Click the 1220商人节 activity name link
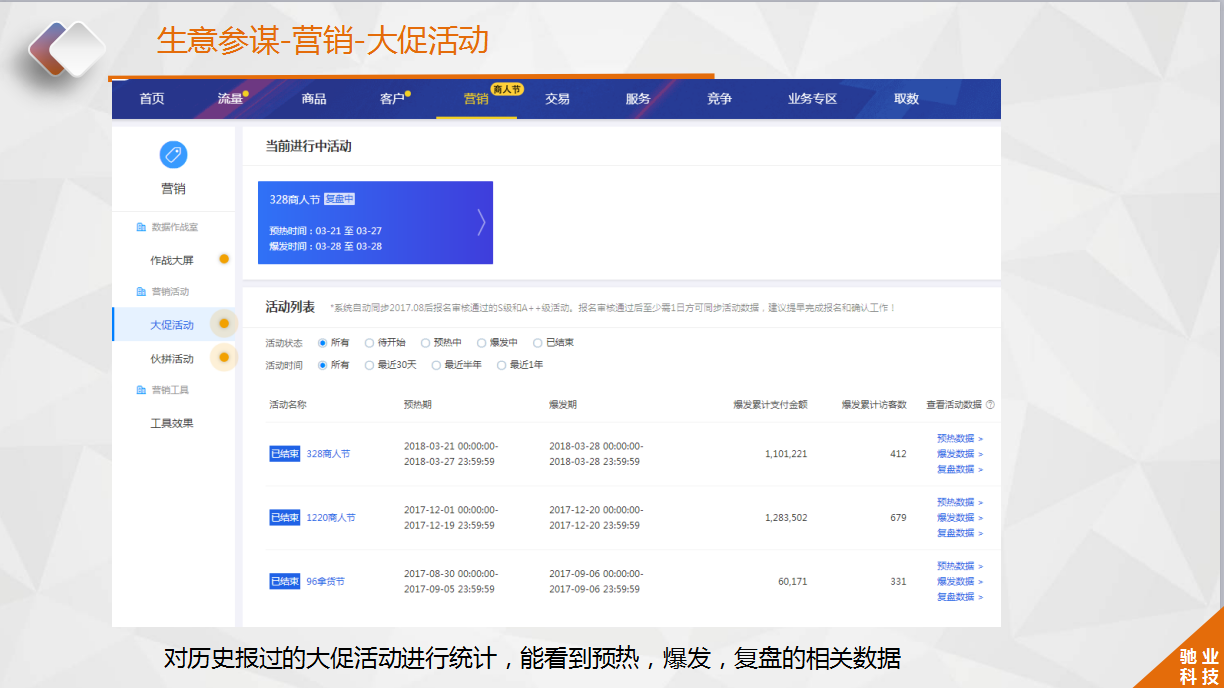 pos(331,518)
